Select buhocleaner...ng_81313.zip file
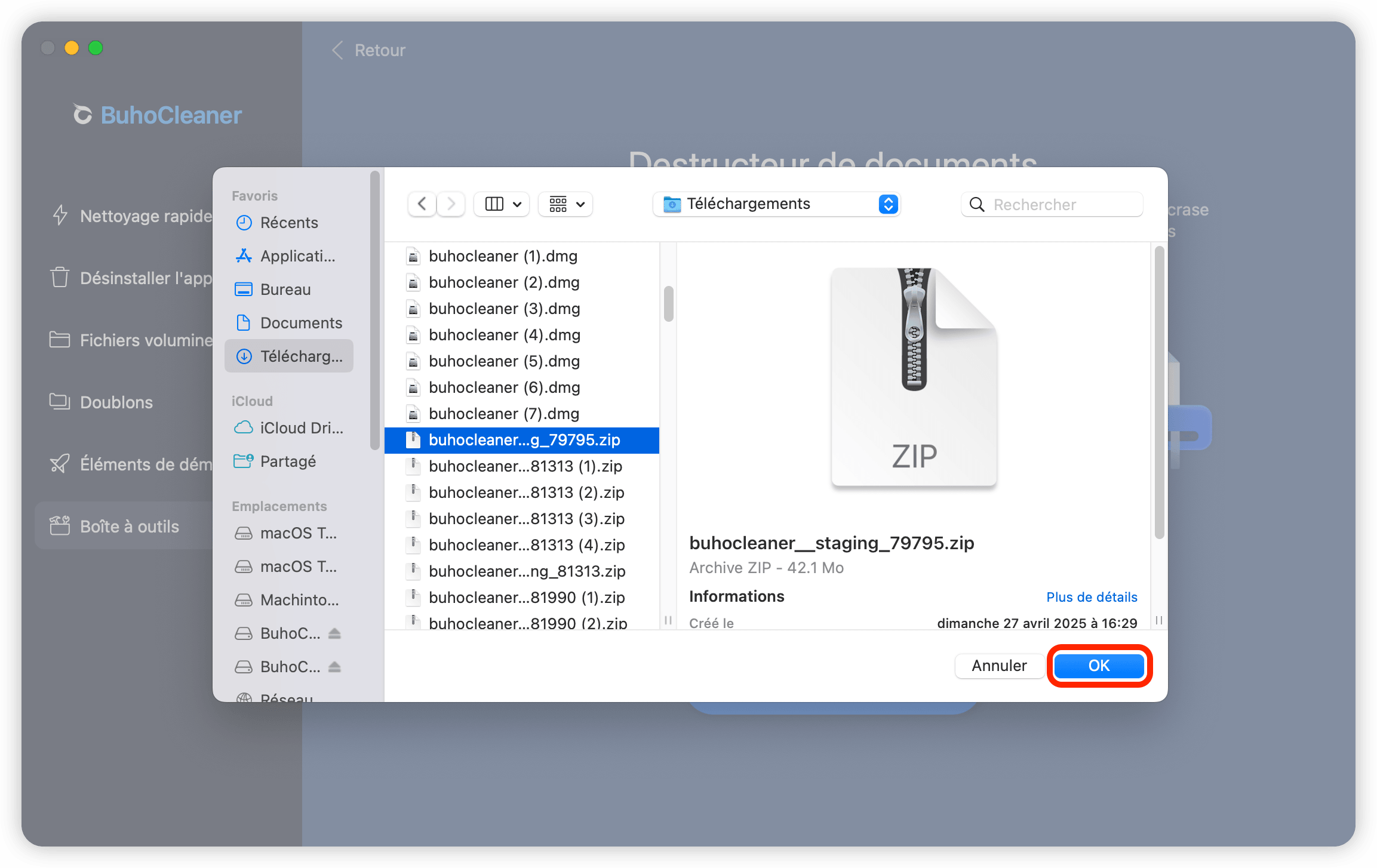 522,571
